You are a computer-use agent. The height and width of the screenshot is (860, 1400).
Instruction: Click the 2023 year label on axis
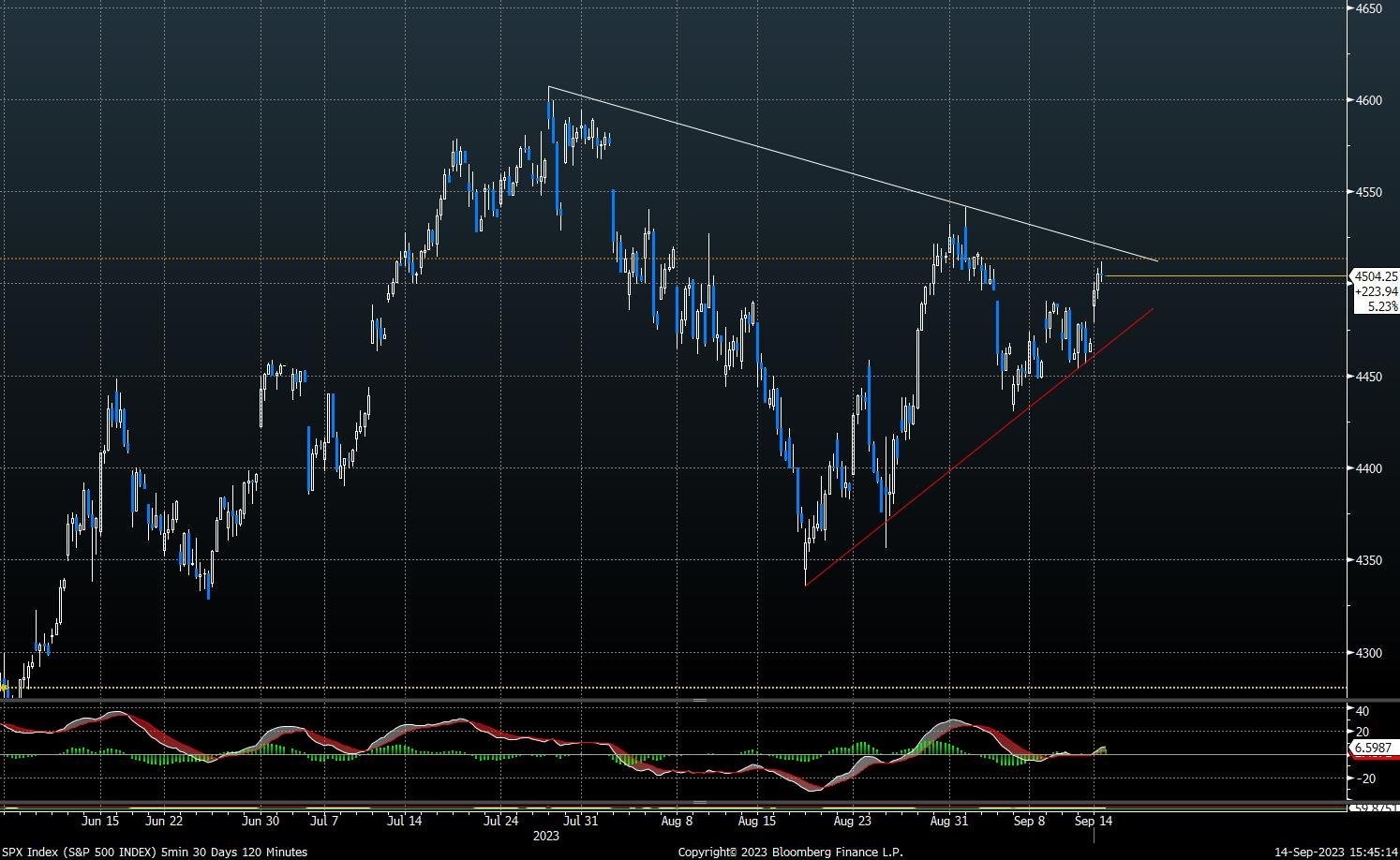[x=545, y=835]
